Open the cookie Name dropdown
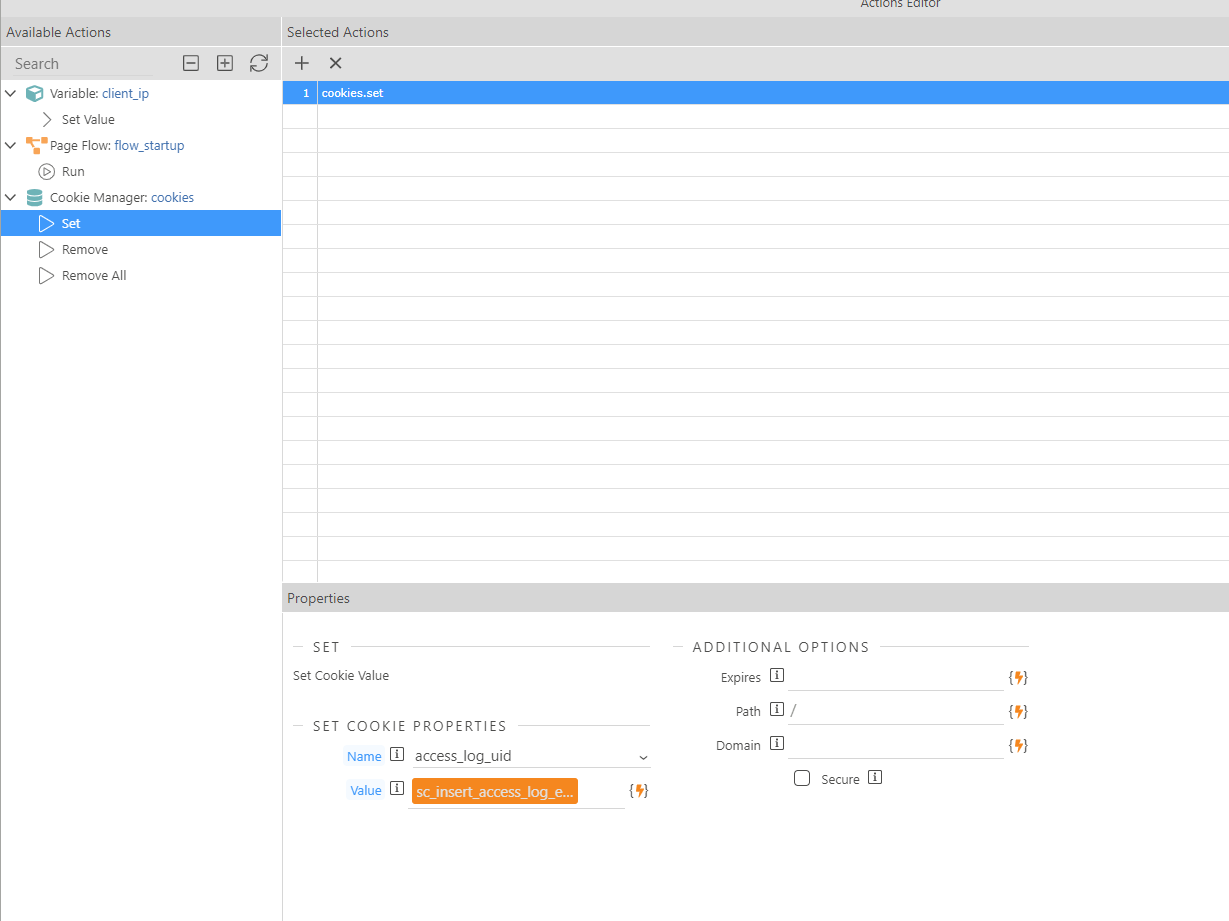The width and height of the screenshot is (1229, 921). click(531, 756)
